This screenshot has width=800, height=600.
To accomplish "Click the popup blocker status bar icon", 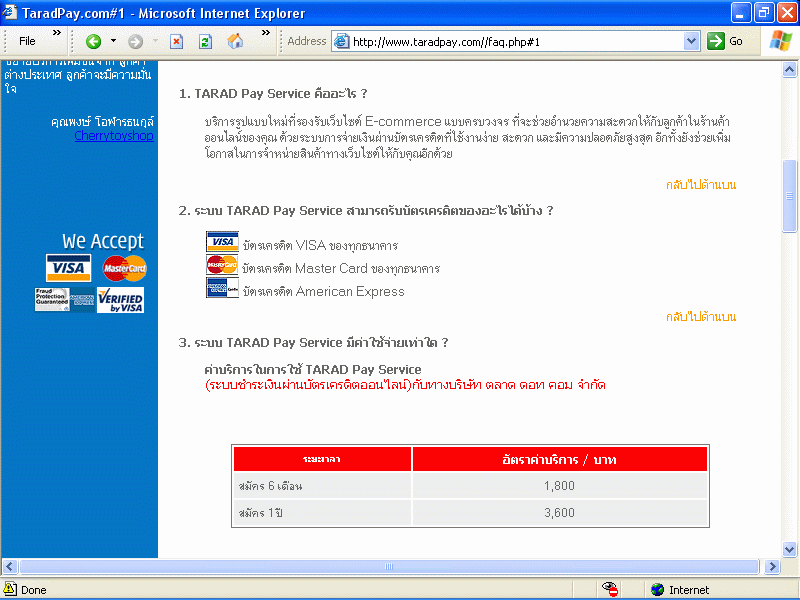I will click(610, 589).
